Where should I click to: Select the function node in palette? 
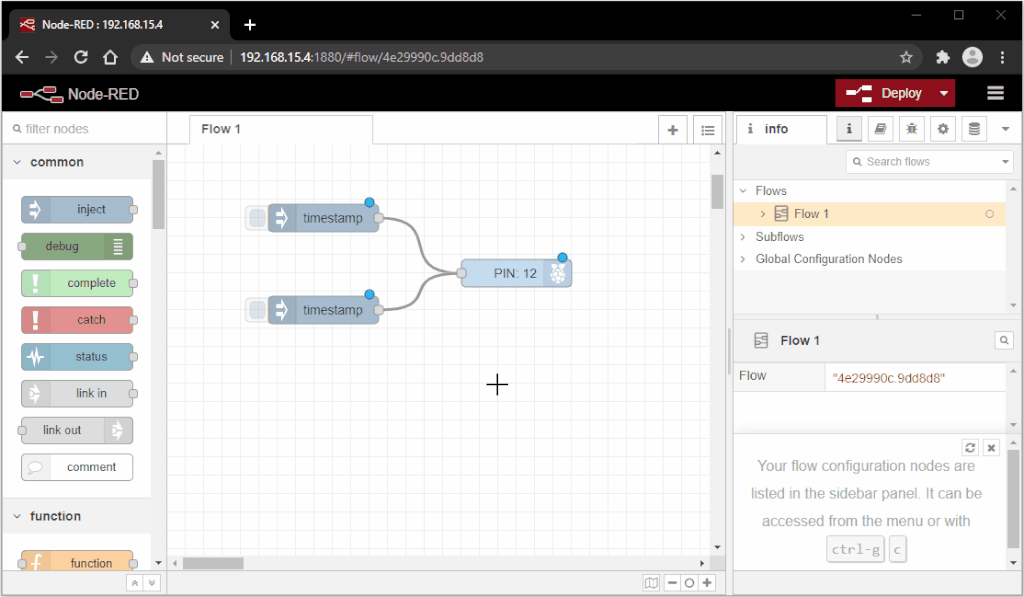[x=77, y=562]
